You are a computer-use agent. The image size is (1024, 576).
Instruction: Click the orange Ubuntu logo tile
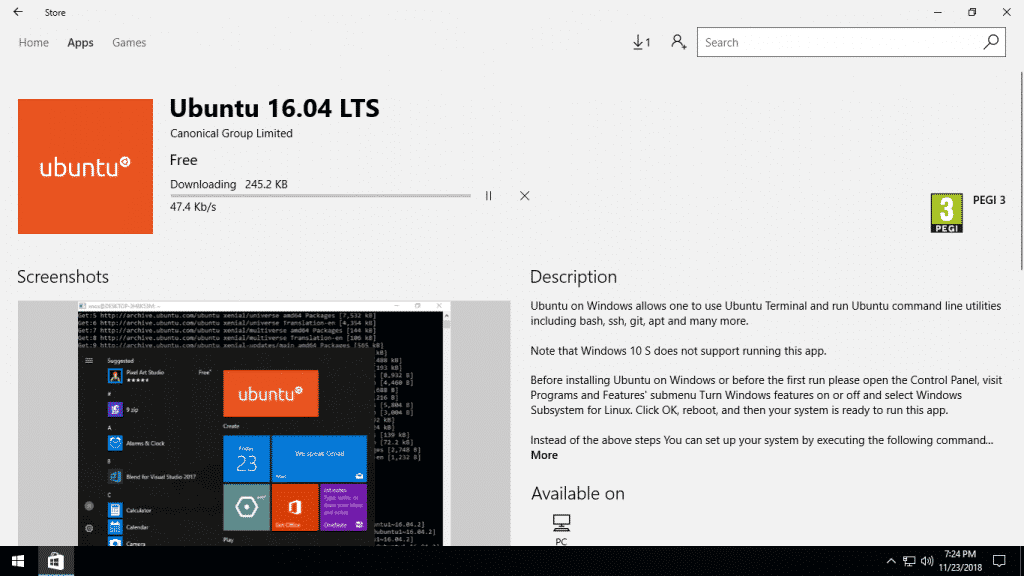click(85, 166)
